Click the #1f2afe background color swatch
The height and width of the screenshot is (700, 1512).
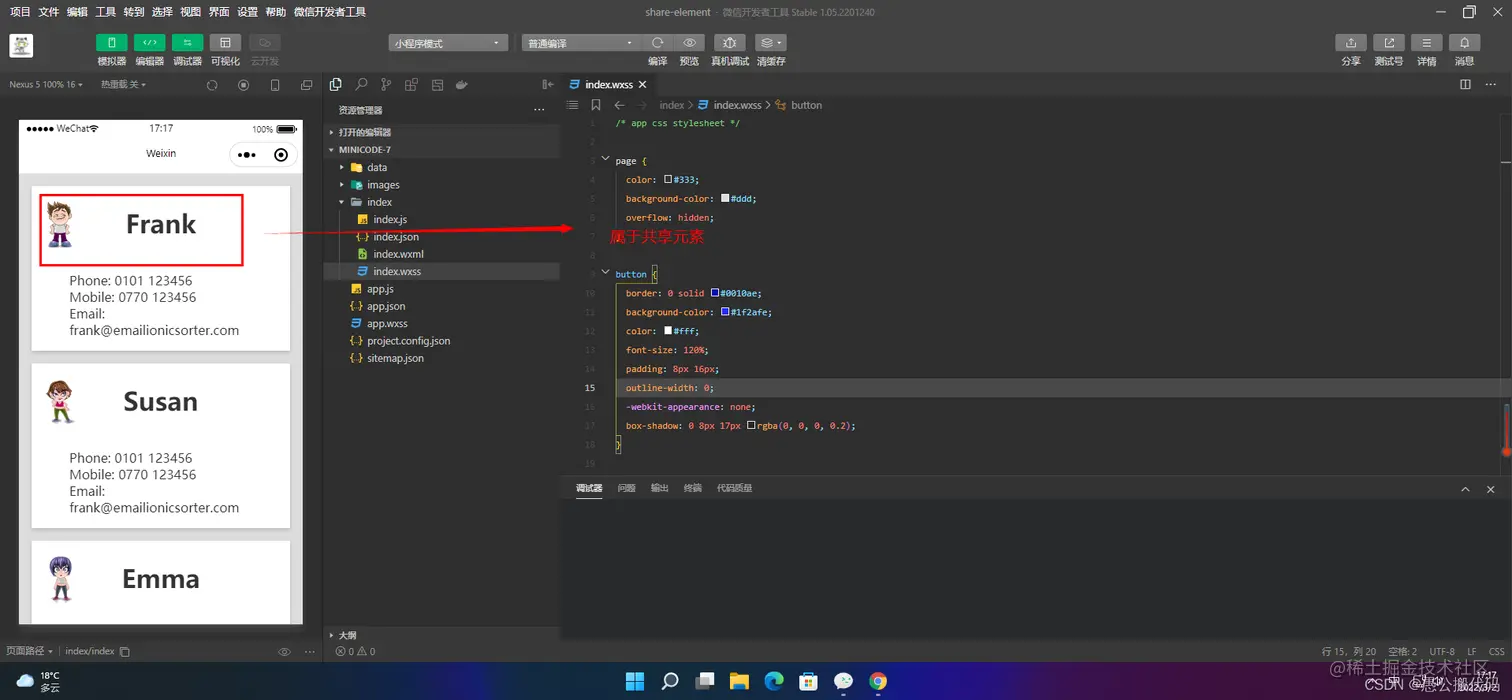tap(725, 312)
